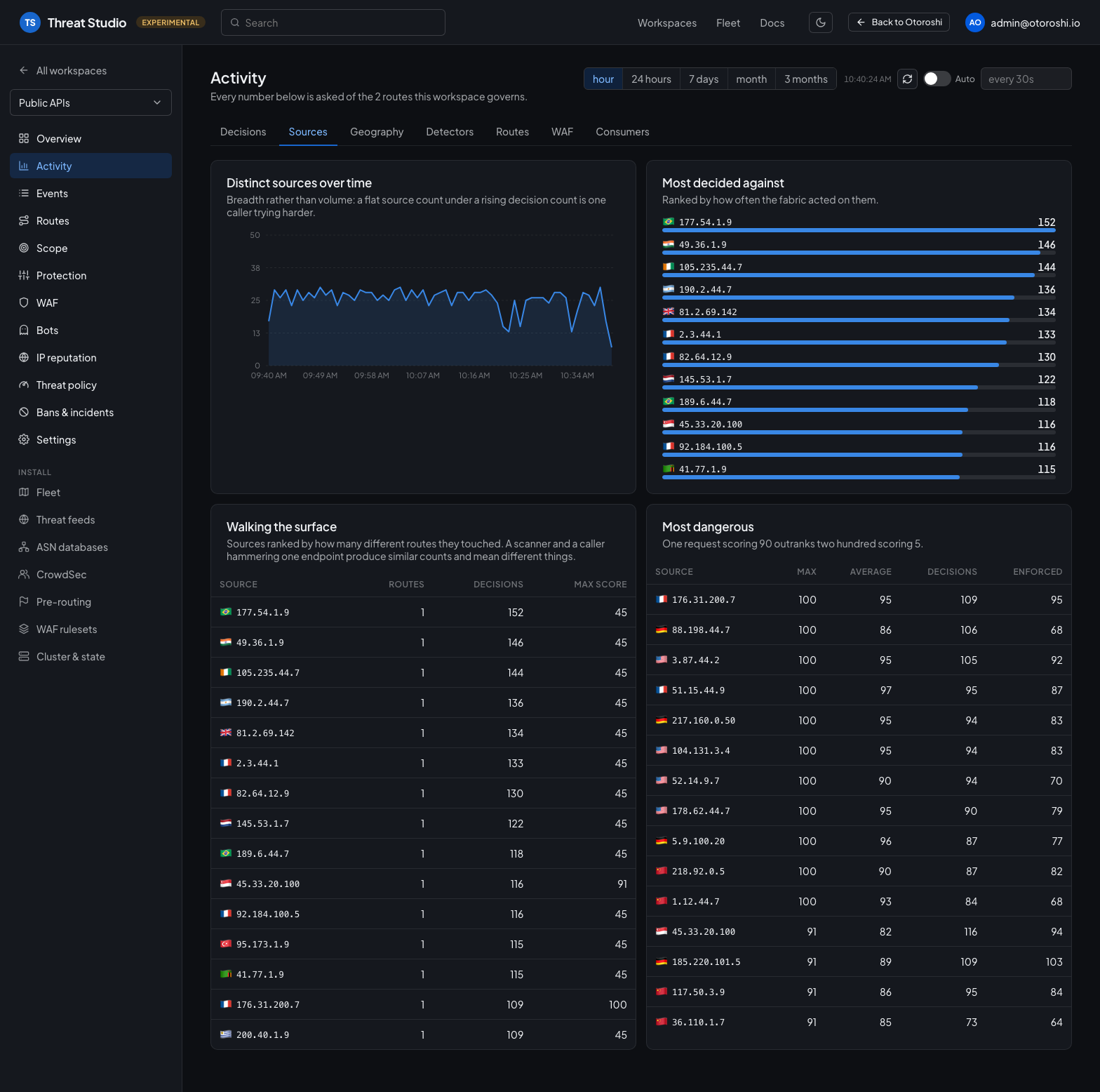Open the Workspaces link in header
1100x1092 pixels.
pyautogui.click(x=667, y=22)
